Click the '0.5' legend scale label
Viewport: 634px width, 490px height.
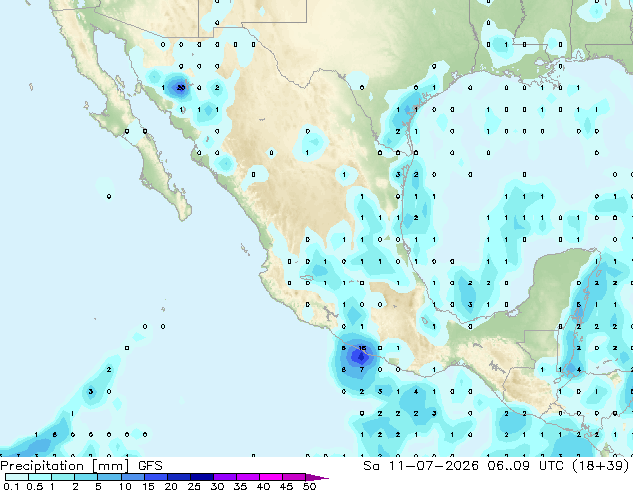tap(35, 486)
